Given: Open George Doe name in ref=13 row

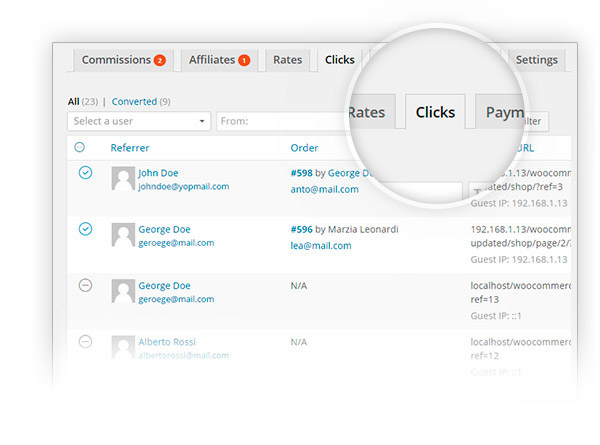Looking at the screenshot, I should click(164, 285).
